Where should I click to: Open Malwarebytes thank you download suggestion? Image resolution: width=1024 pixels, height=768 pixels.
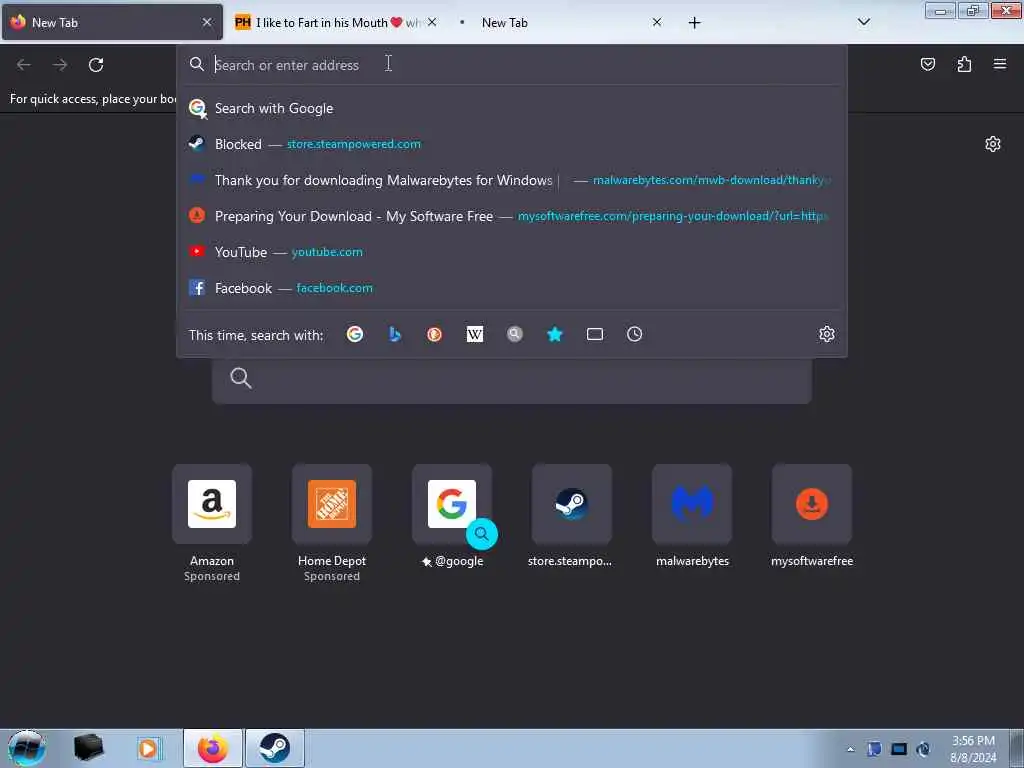pos(511,180)
